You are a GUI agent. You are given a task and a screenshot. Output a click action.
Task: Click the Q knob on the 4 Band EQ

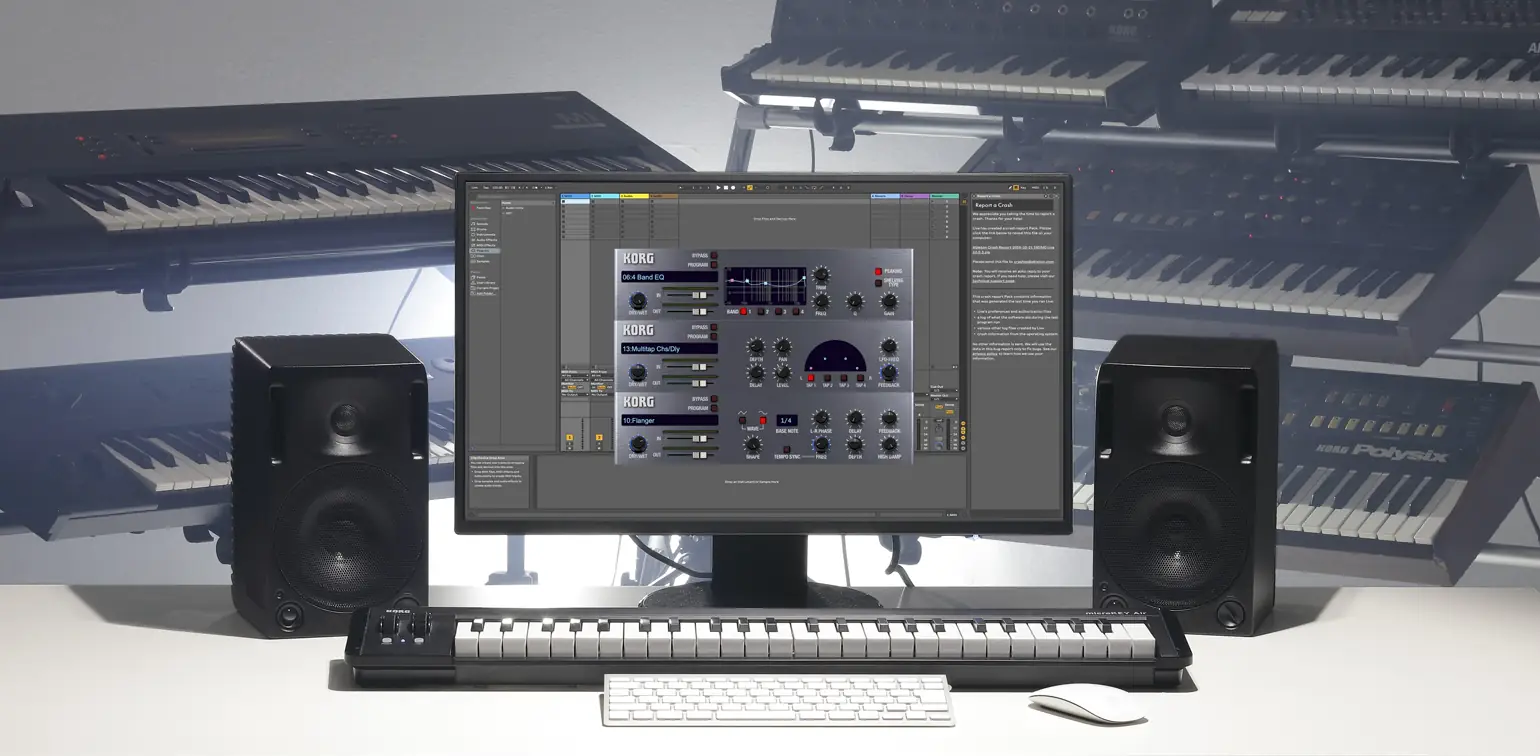pos(854,300)
